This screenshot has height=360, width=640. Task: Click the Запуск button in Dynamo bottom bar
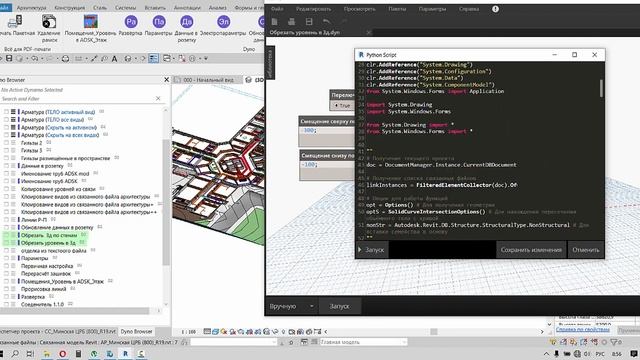coord(339,306)
